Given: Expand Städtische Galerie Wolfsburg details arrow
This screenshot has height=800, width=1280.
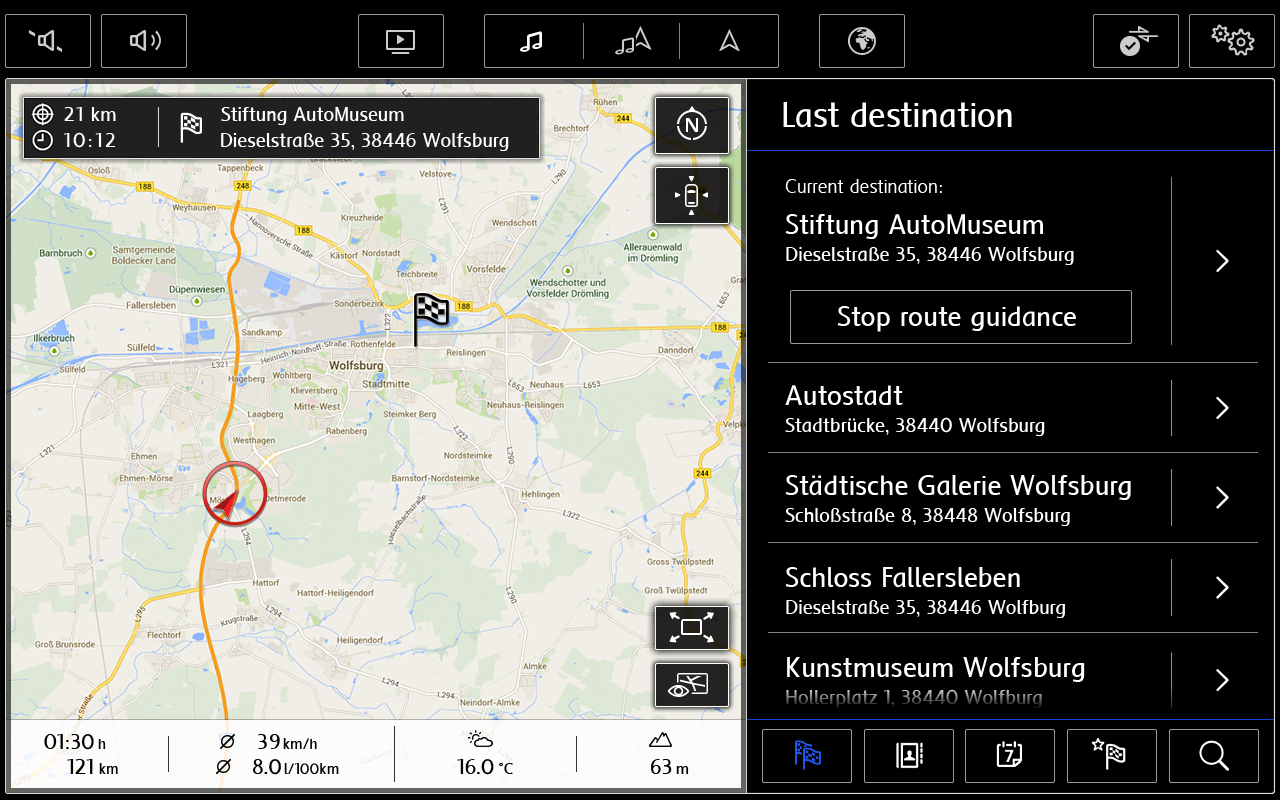Looking at the screenshot, I should tap(1221, 498).
